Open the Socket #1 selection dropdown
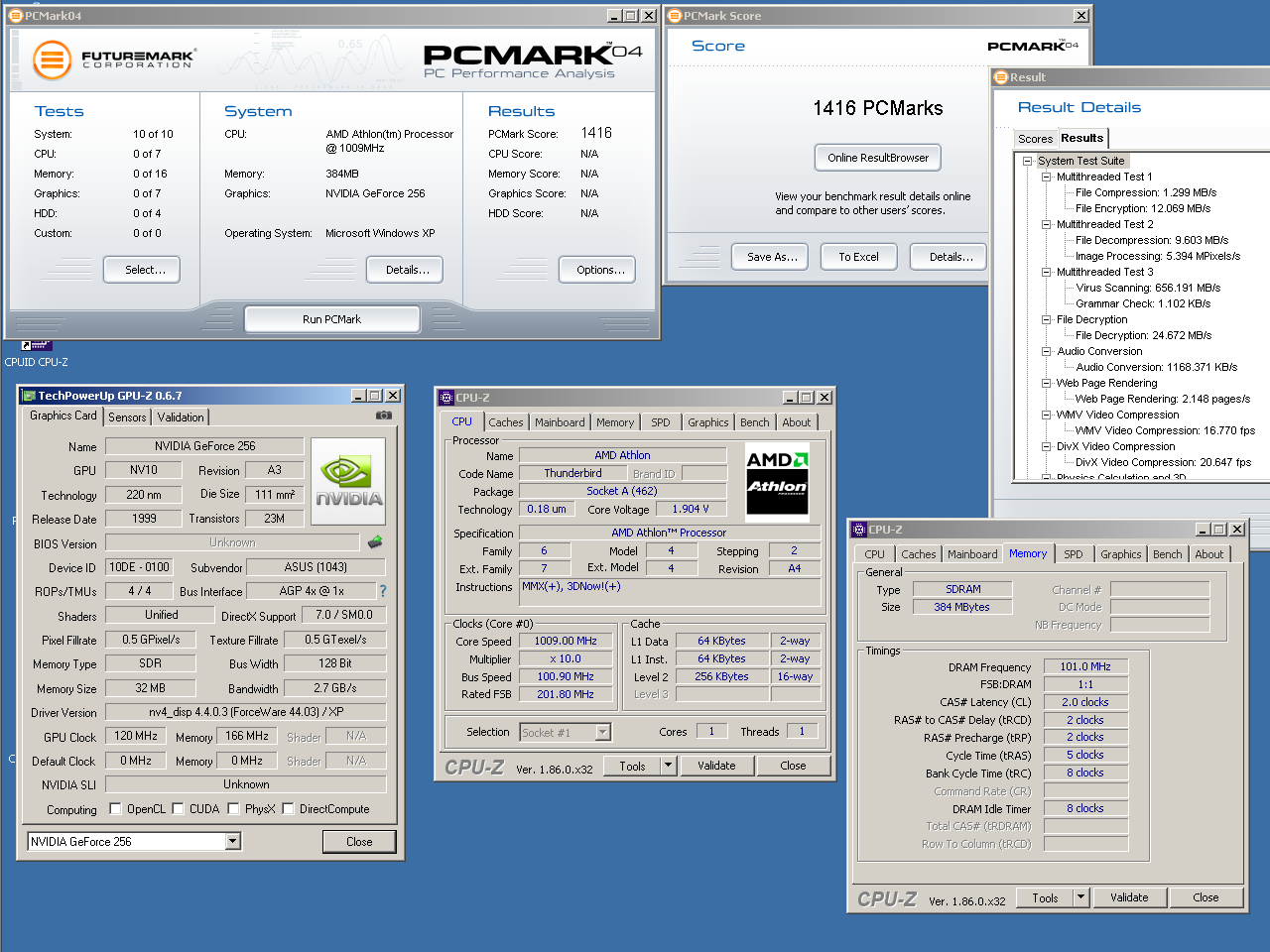The width and height of the screenshot is (1270, 952). pos(602,732)
